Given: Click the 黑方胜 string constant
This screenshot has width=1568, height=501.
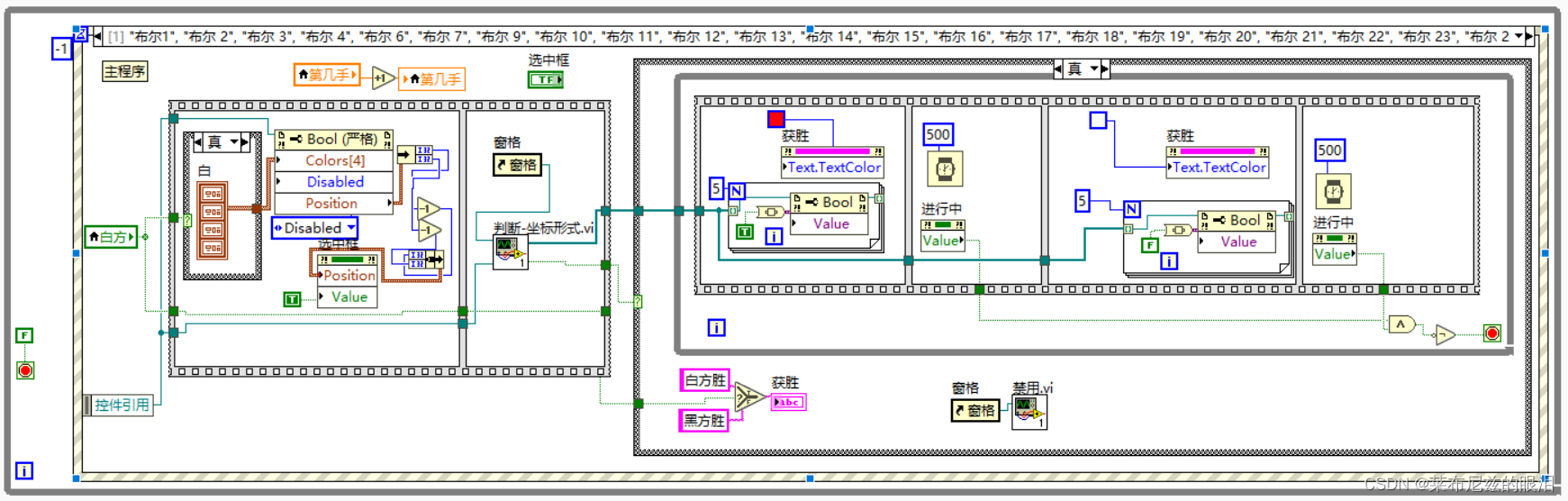Looking at the screenshot, I should [704, 420].
